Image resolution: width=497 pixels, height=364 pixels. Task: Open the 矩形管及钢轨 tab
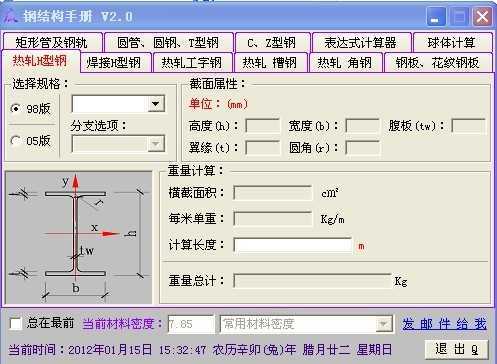[52, 42]
